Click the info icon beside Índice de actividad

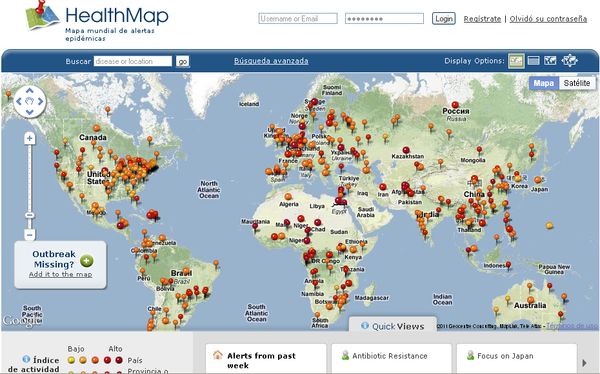26,359
